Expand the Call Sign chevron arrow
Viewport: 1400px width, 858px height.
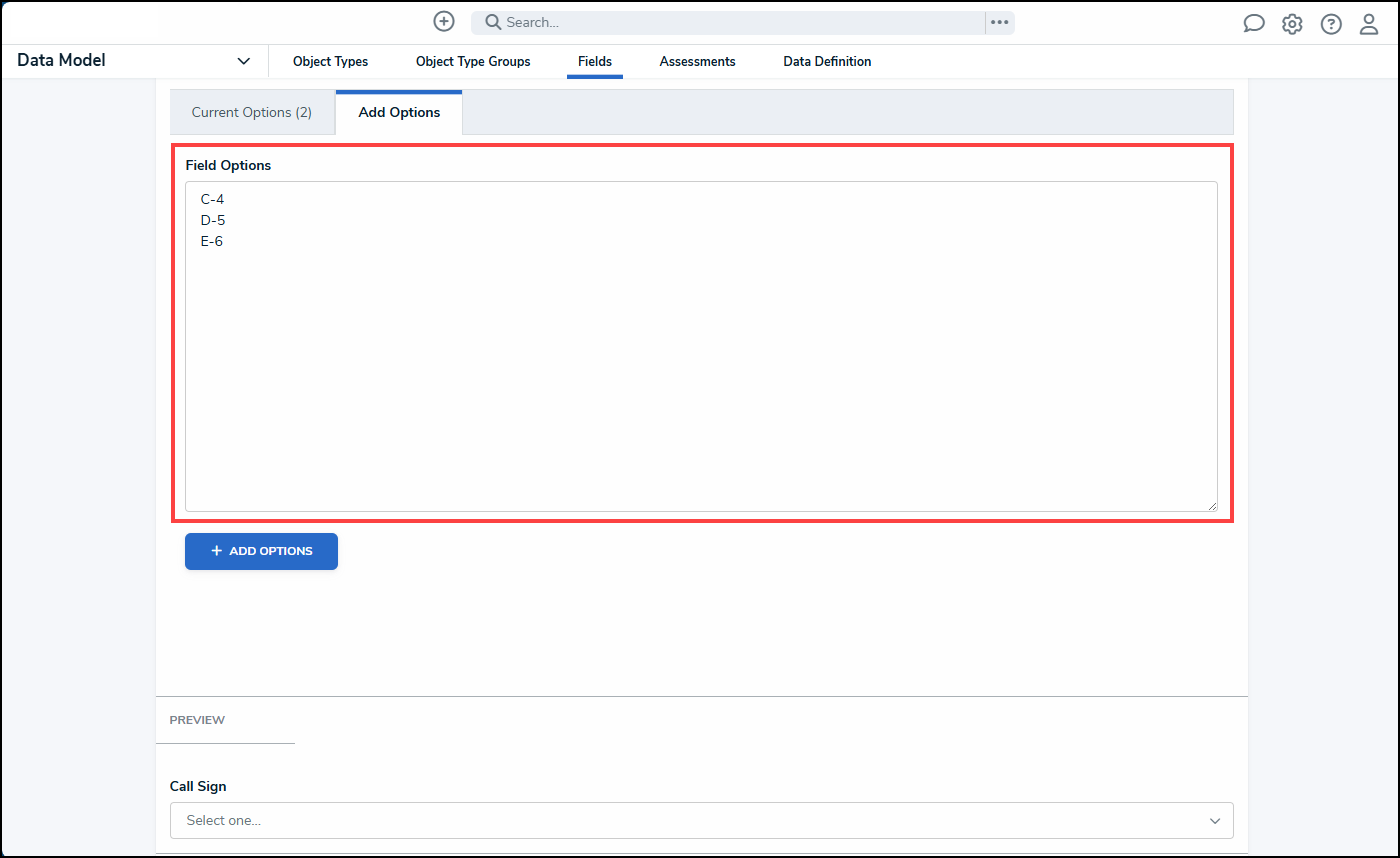(x=1214, y=820)
